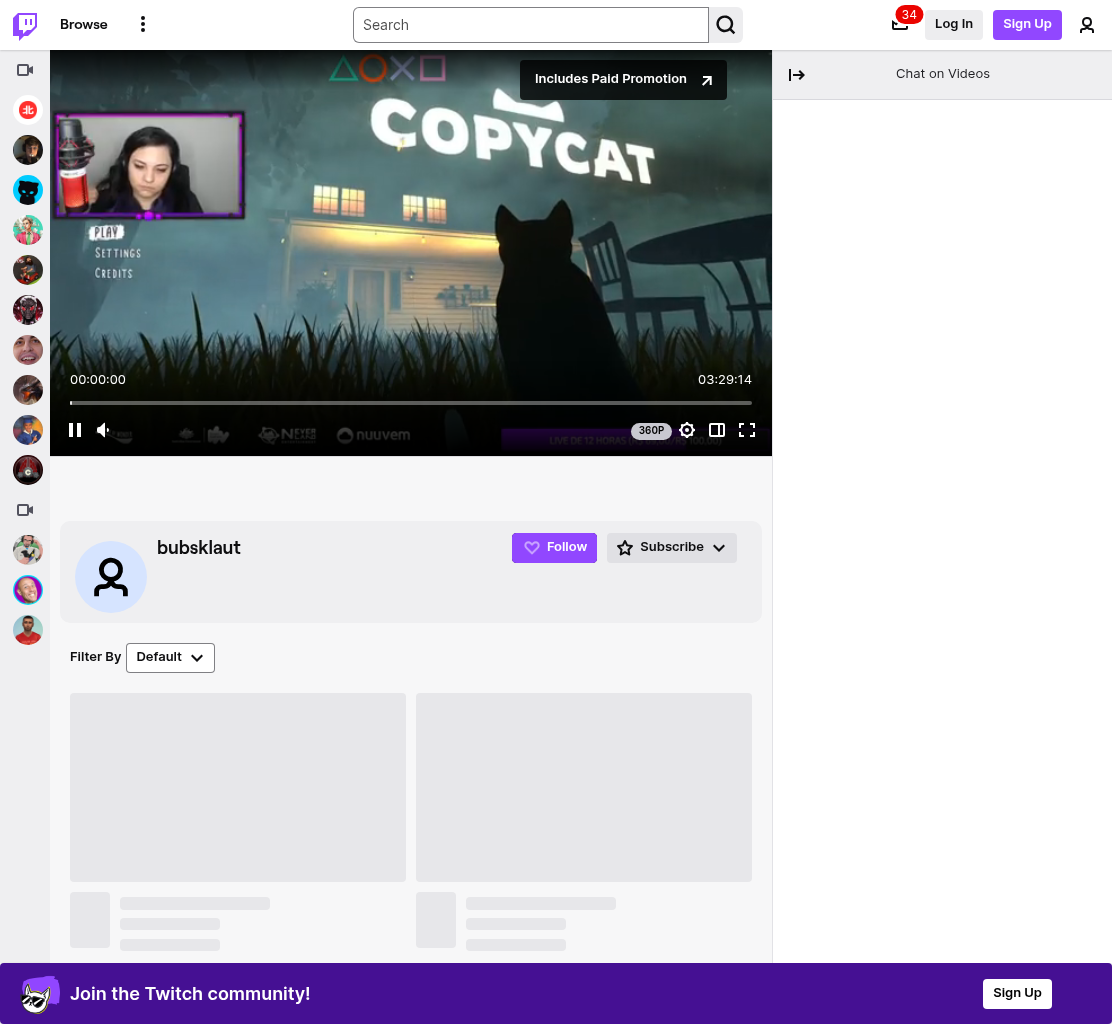Click the lower camera icon in sidebar
Viewport: 1112px width, 1024px height.
click(x=26, y=510)
